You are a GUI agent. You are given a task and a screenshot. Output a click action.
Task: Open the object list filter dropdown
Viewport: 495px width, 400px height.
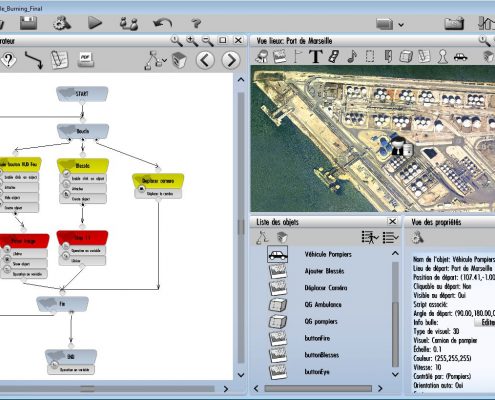tap(390, 237)
